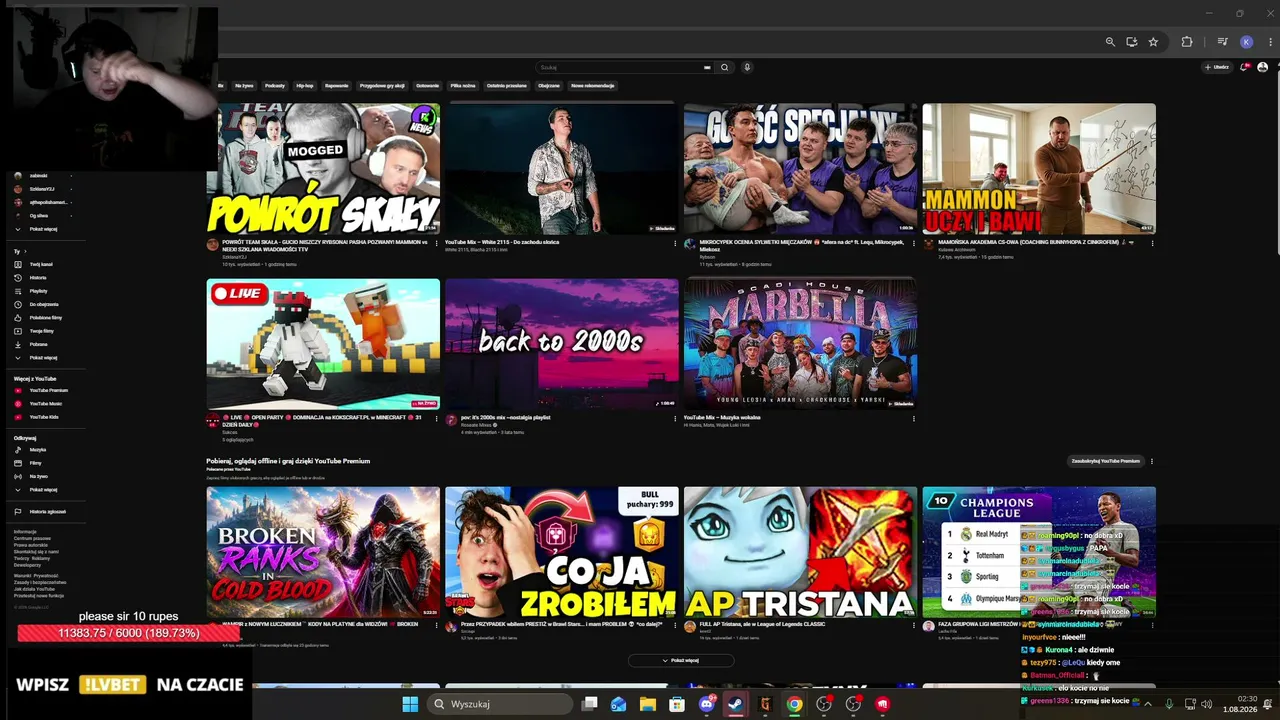Open Pobrane downloads in sidebar
Screen dimensions: 1280x720
click(x=38, y=344)
